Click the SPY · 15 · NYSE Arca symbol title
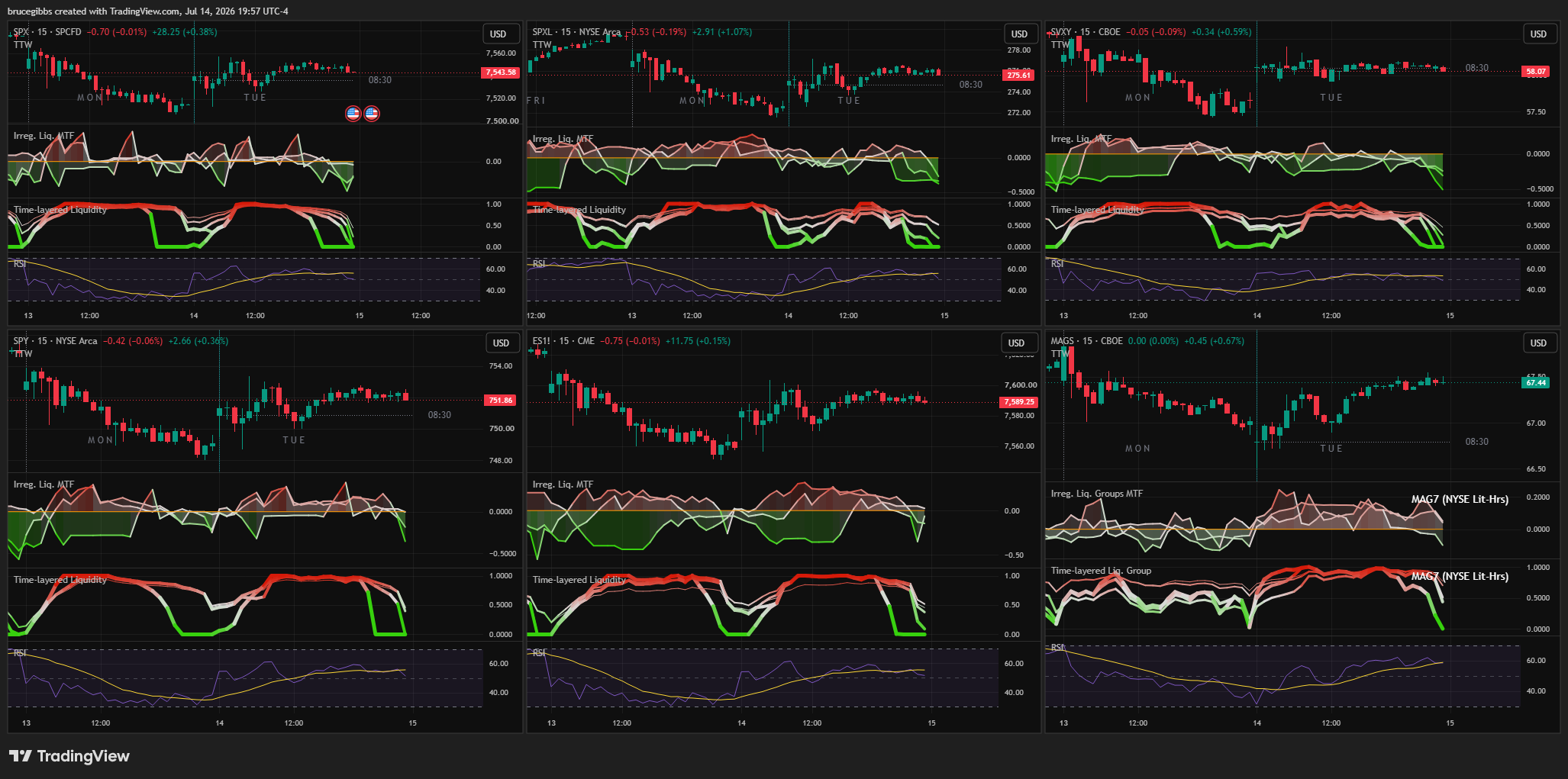Viewport: 1568px width, 779px height. click(56, 341)
